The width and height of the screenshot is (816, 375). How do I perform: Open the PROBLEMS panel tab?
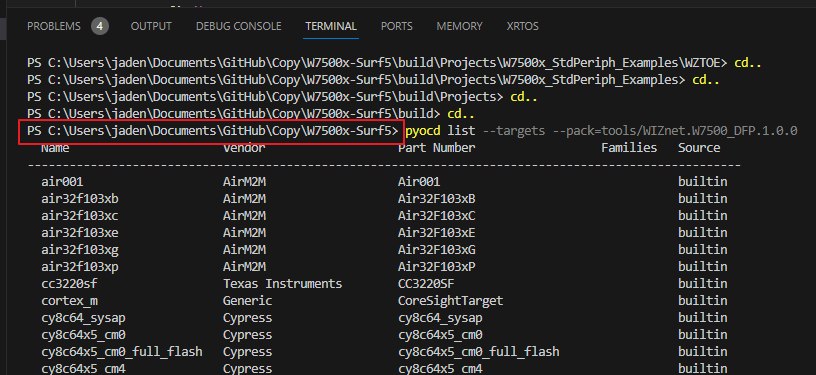pos(54,26)
